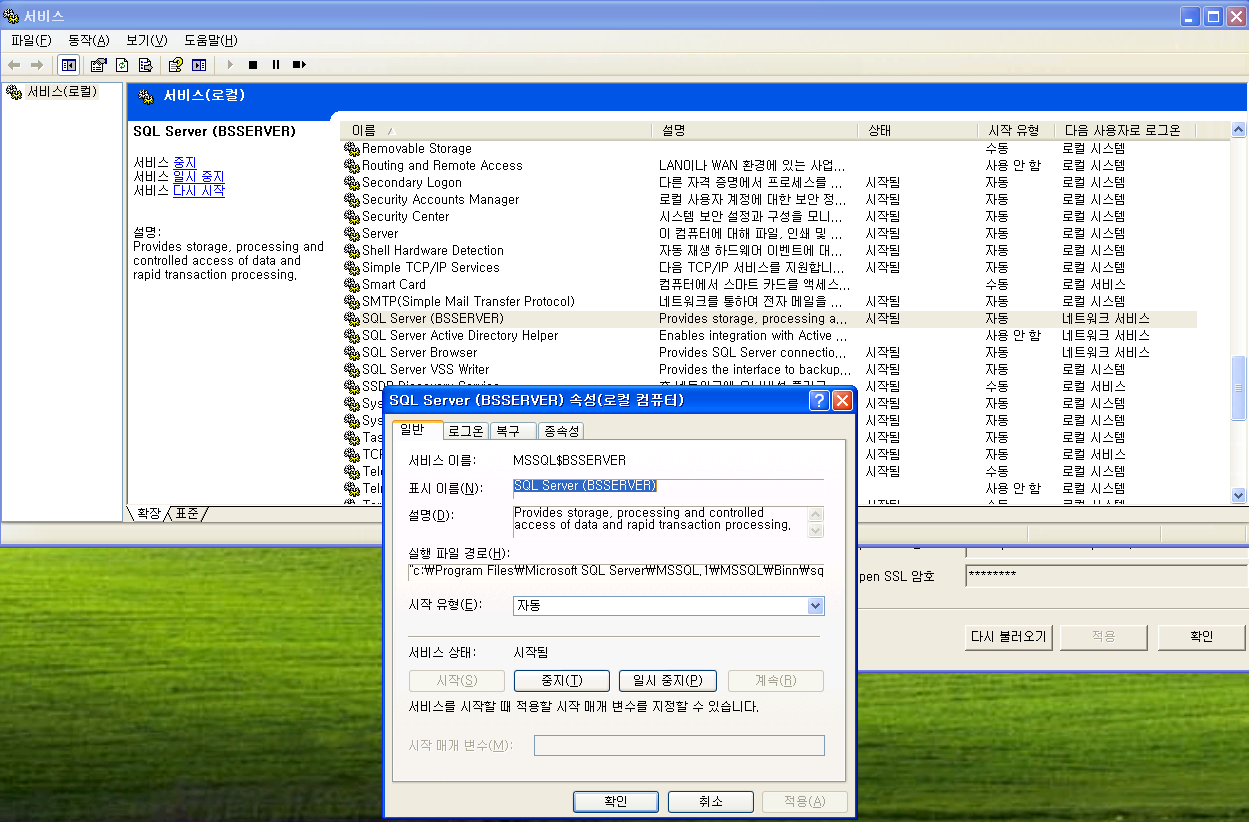Screen dimensions: 1249x822
Task: Click the header icon beside 서비스(로컬) title
Action: tap(147, 96)
